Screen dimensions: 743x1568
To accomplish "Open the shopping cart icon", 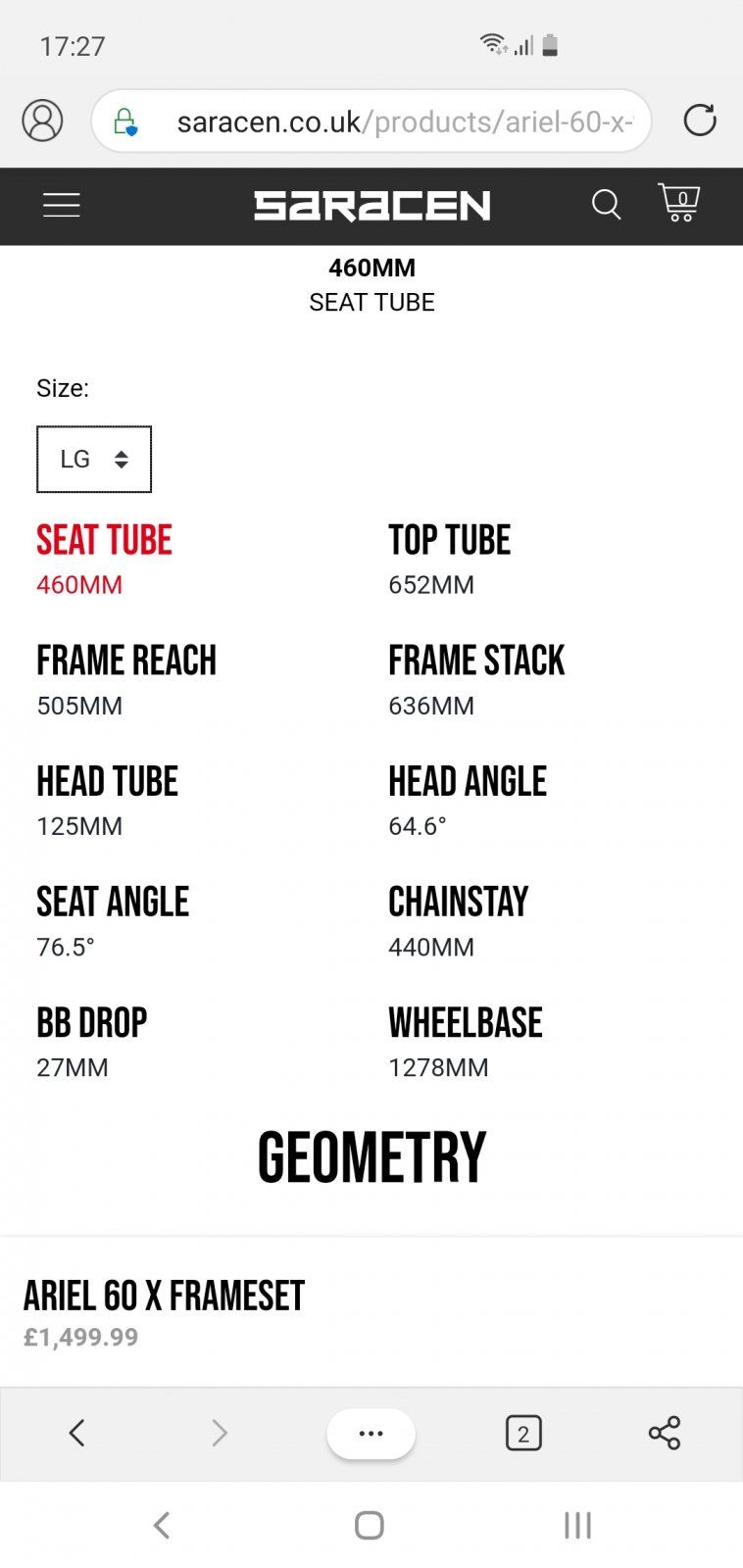I will coord(678,203).
